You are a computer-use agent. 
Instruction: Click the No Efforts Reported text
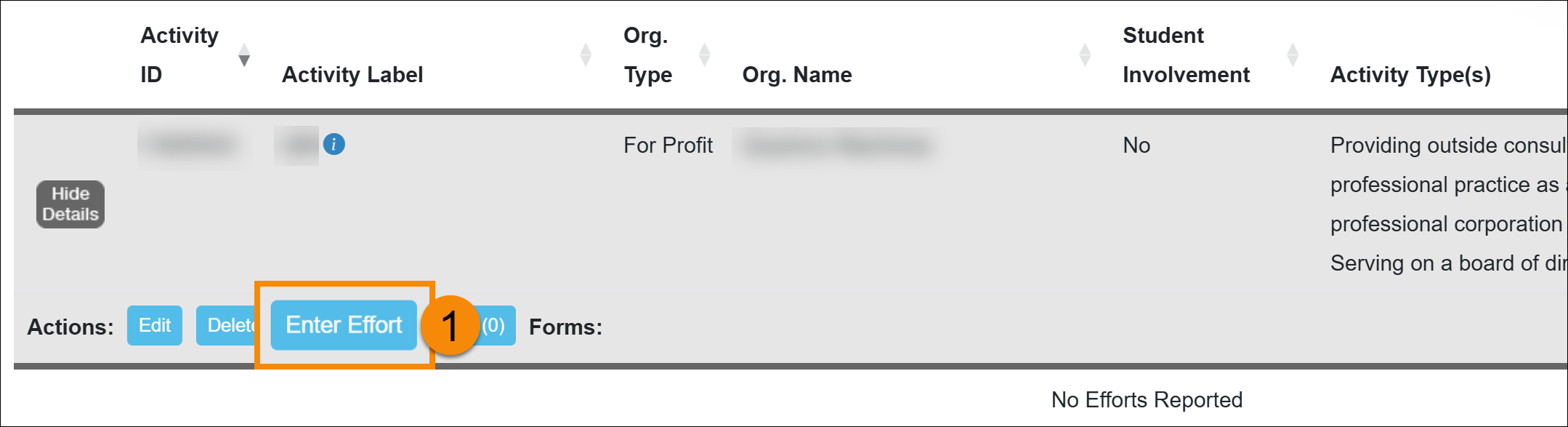click(1147, 399)
